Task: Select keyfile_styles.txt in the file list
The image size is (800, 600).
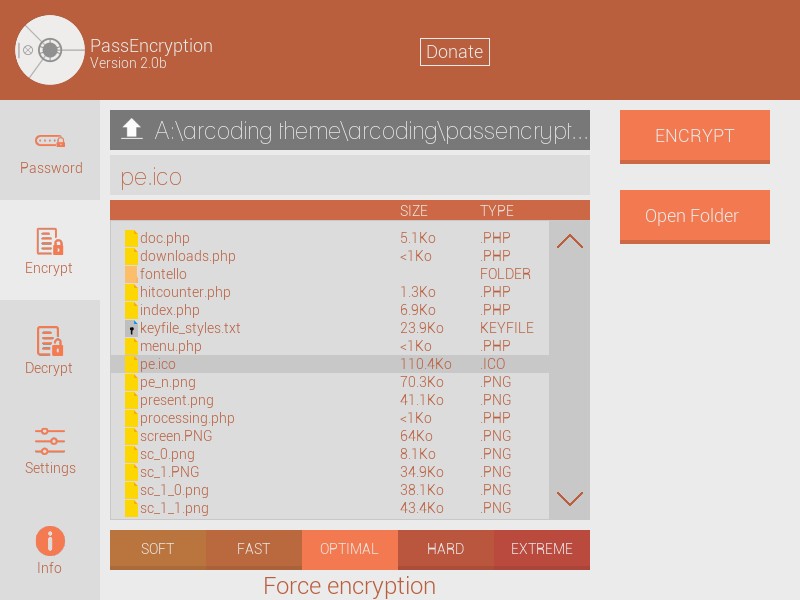Action: 190,328
